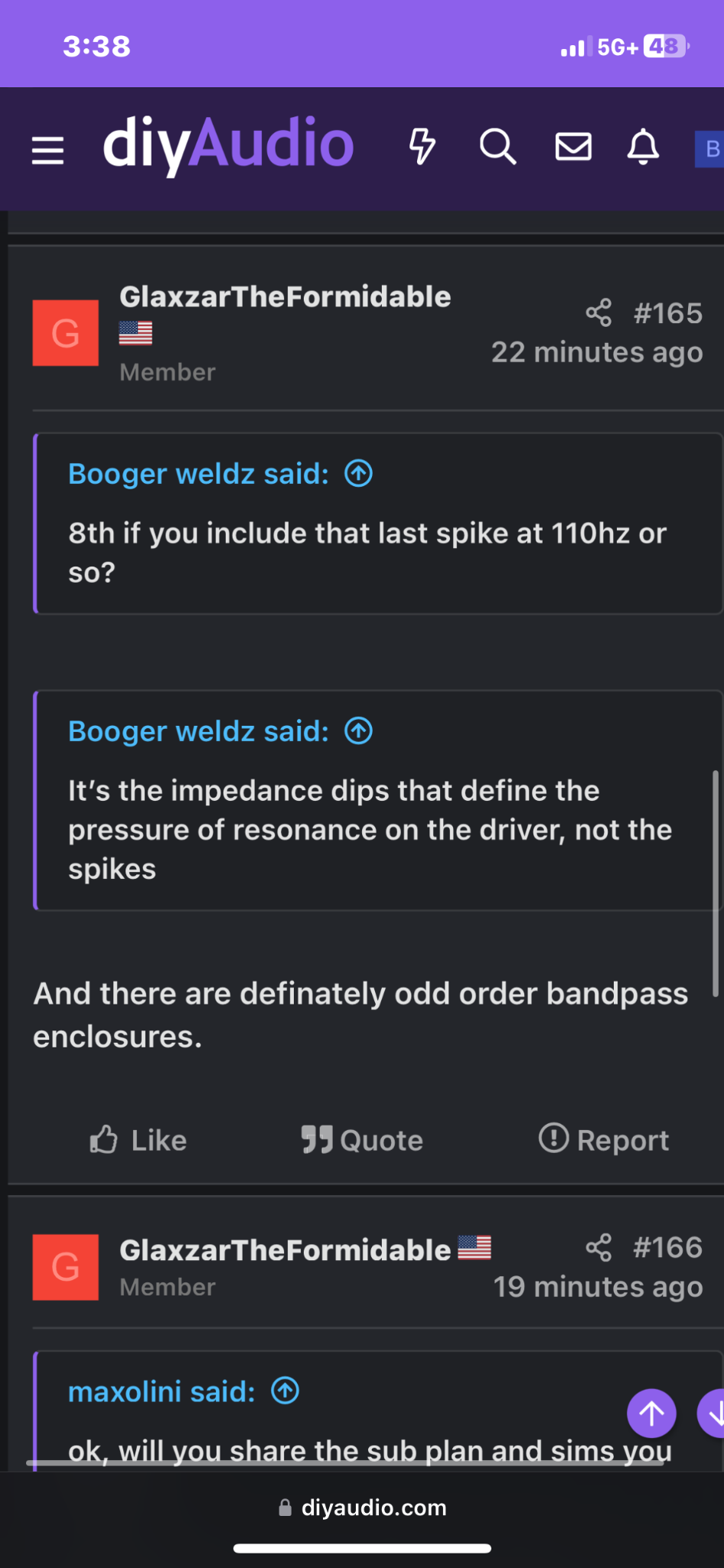This screenshot has height=1568, width=724.
Task: Tap the diyaudio.com address bar
Action: tap(362, 1508)
